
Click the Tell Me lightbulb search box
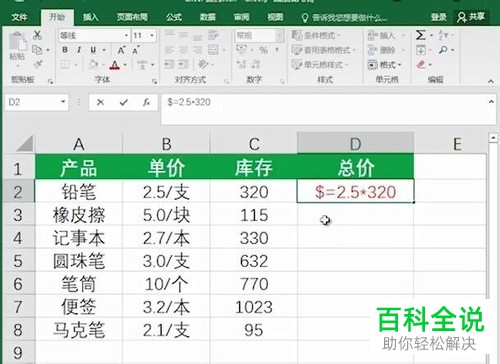click(x=344, y=17)
